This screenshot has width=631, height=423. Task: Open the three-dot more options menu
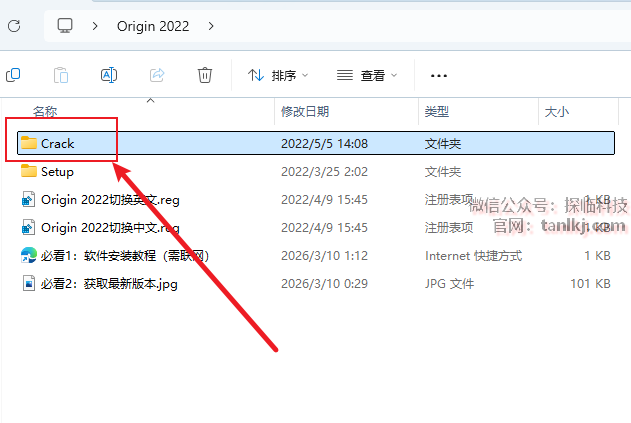pyautogui.click(x=439, y=76)
